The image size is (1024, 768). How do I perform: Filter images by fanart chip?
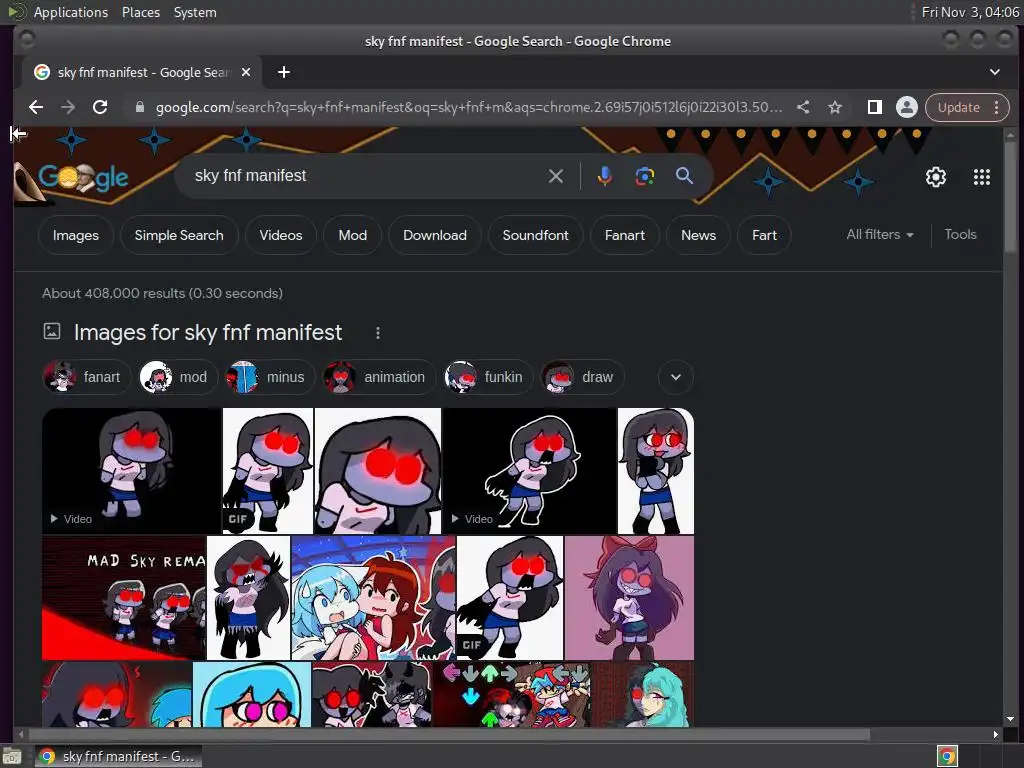(87, 377)
